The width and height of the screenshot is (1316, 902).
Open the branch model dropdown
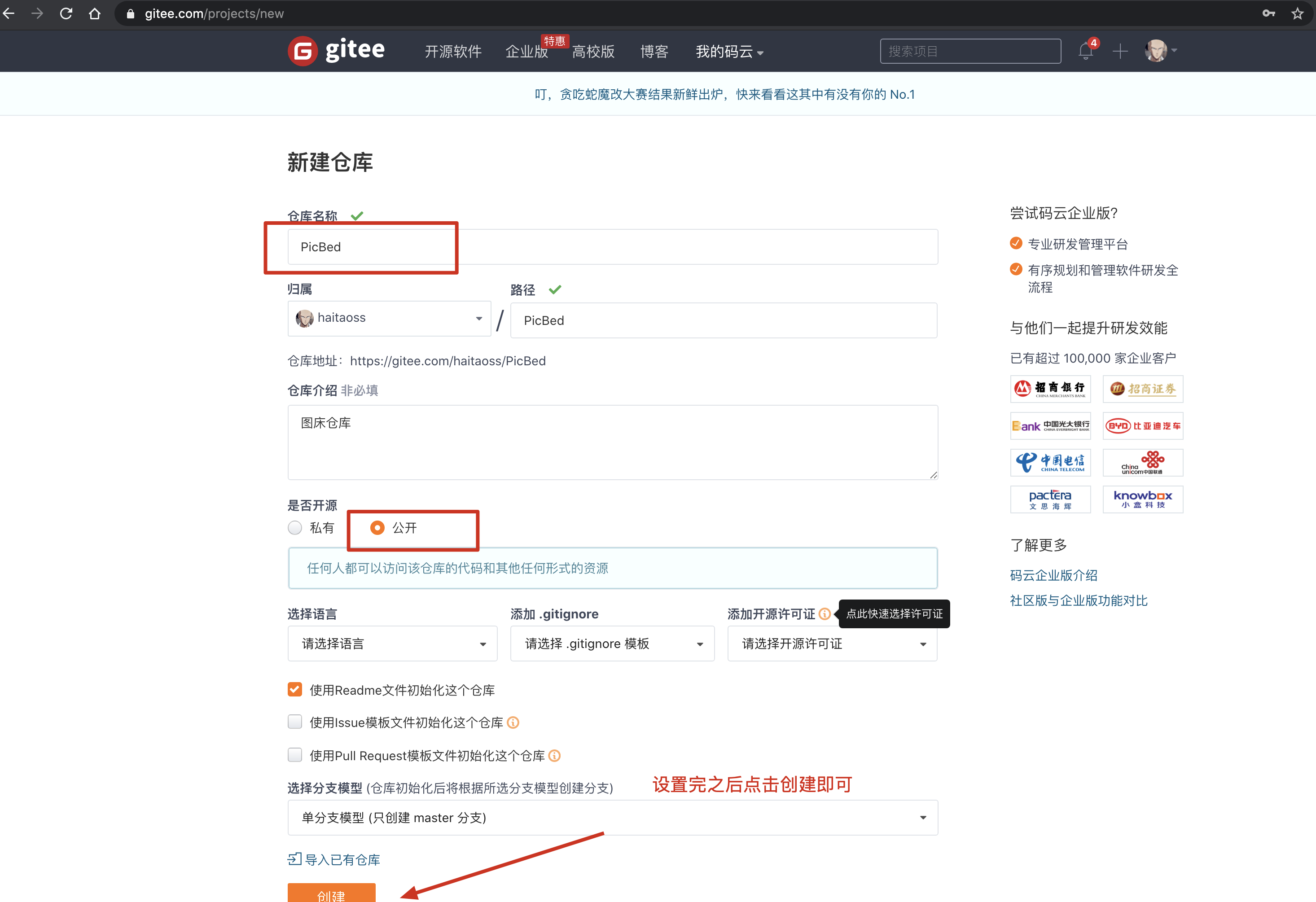612,818
